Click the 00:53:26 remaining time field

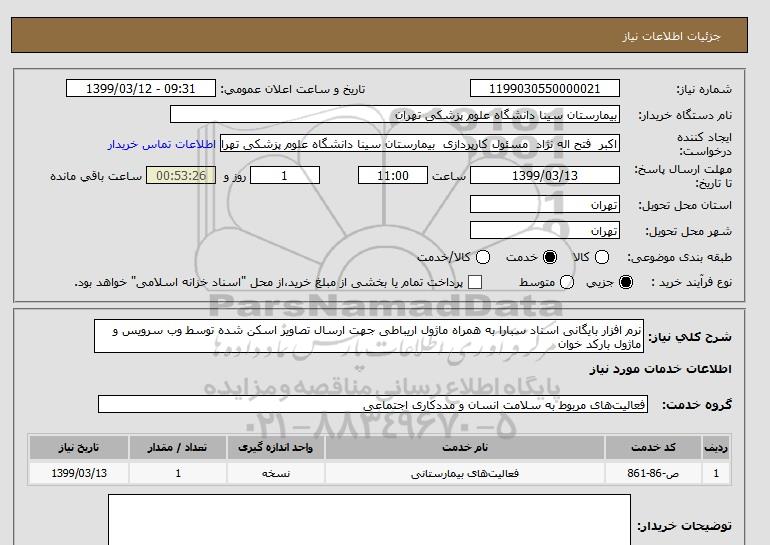(x=181, y=175)
